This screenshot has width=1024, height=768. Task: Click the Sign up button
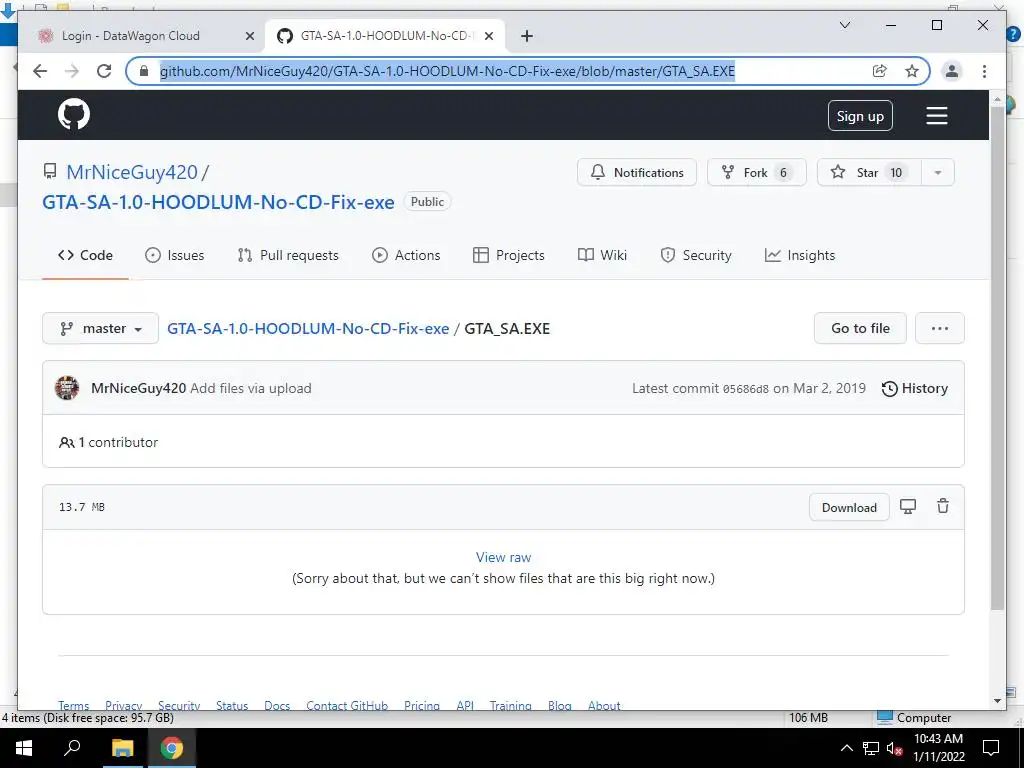(x=860, y=116)
